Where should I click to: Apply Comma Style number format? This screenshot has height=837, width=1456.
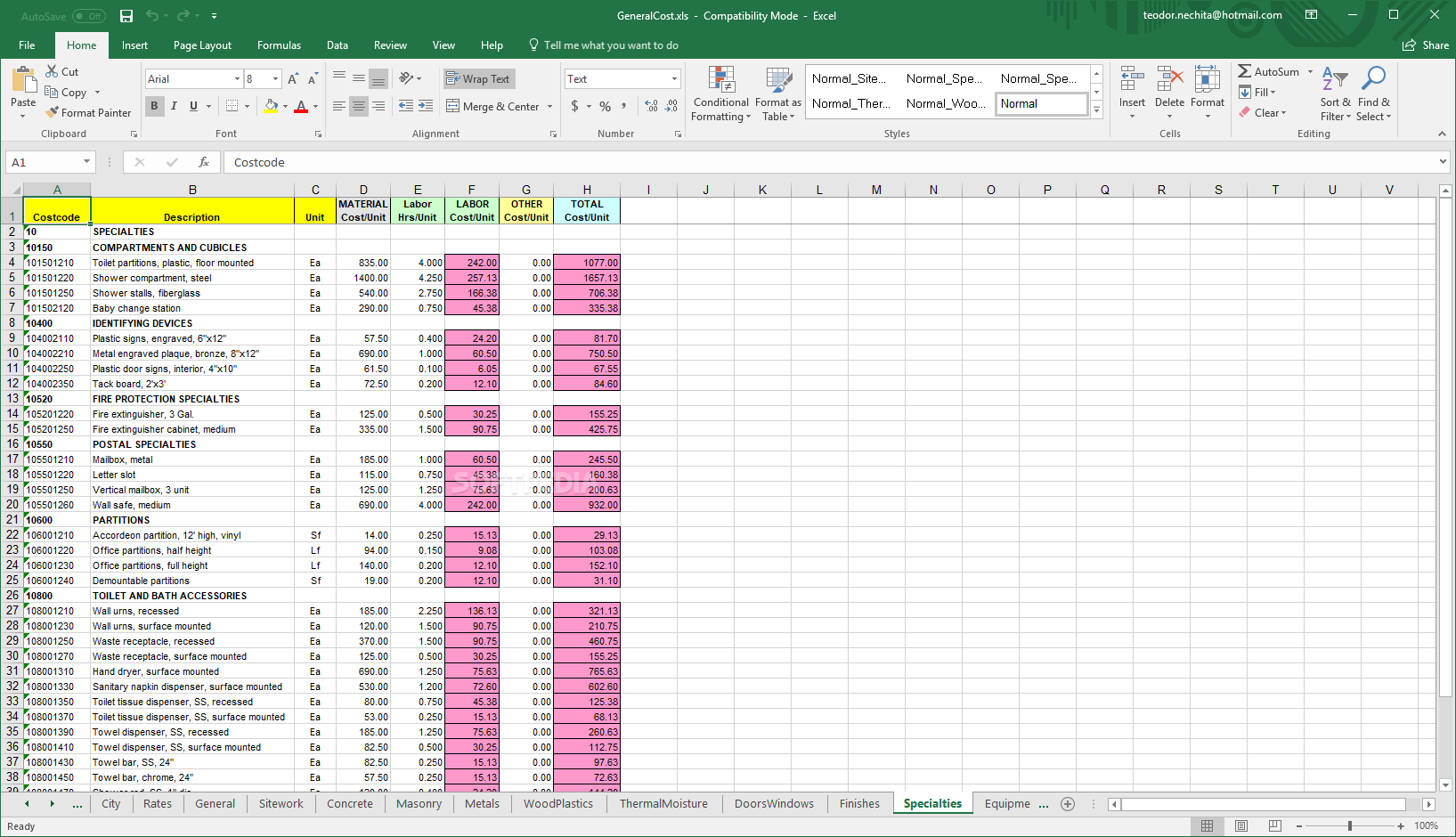[624, 106]
